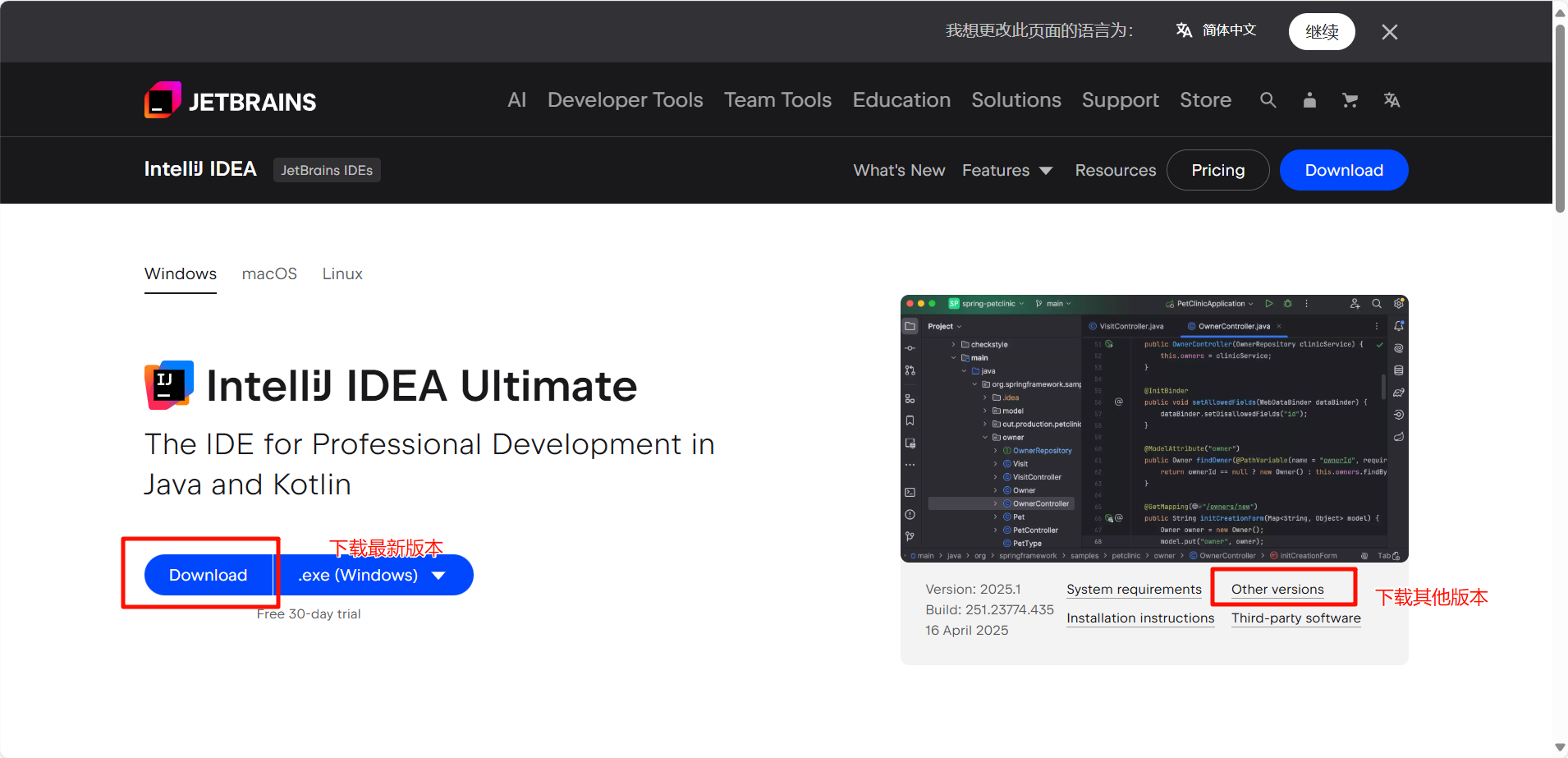Click the main blue Download button
The height and width of the screenshot is (758, 1568).
click(x=209, y=575)
